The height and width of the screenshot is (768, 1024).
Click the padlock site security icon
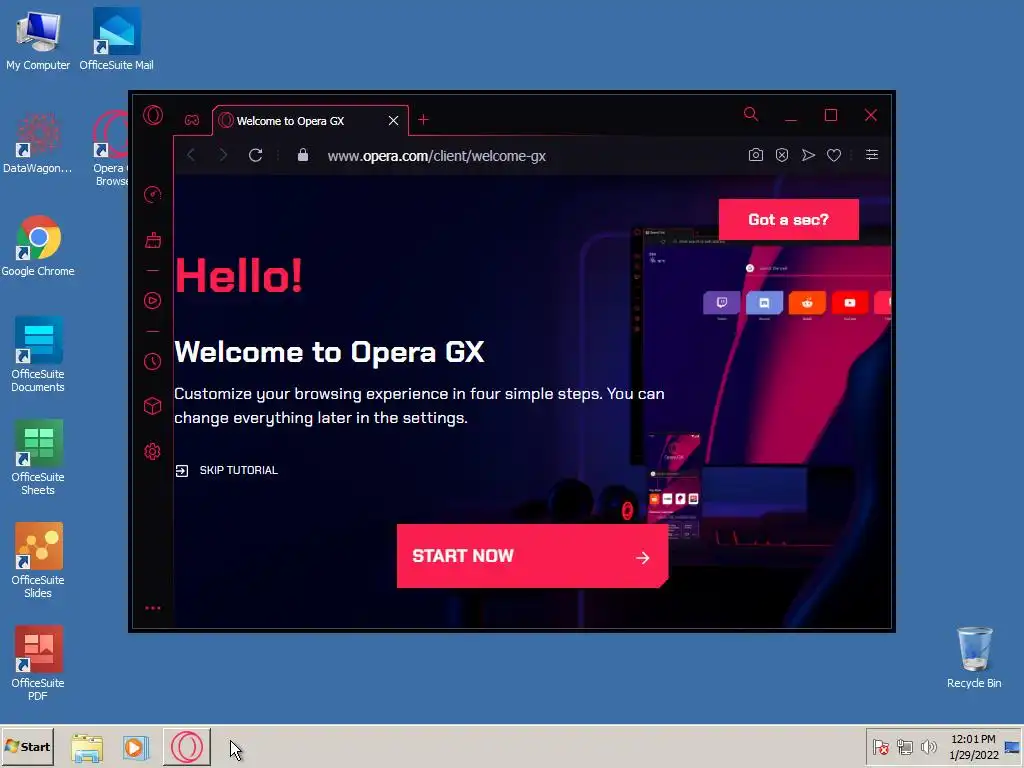point(302,155)
